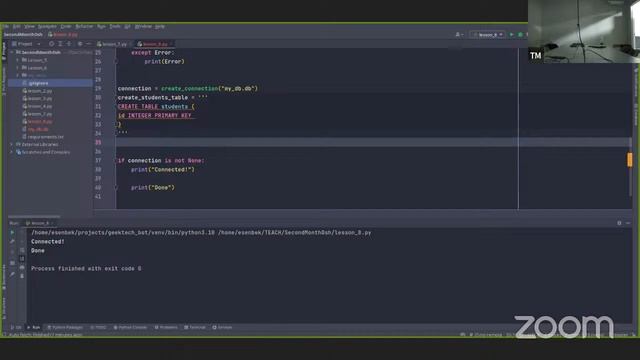This screenshot has height=360, width=640.
Task: Open the TODO tool window tab
Action: click(x=98, y=327)
